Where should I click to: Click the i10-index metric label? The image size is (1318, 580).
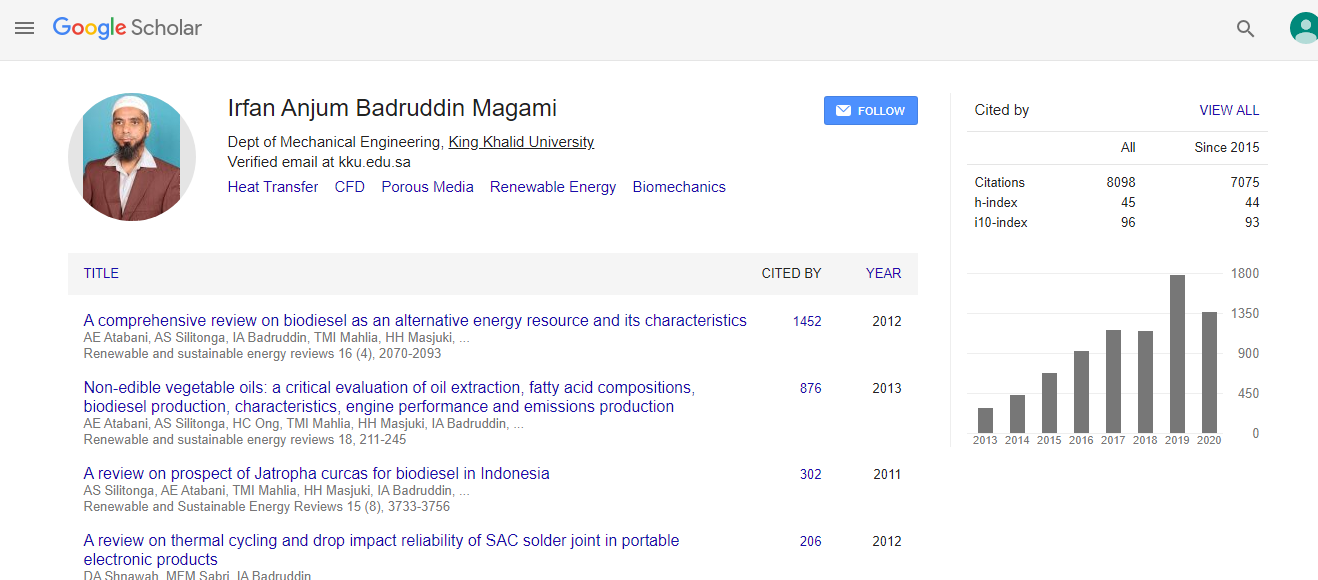point(1001,222)
